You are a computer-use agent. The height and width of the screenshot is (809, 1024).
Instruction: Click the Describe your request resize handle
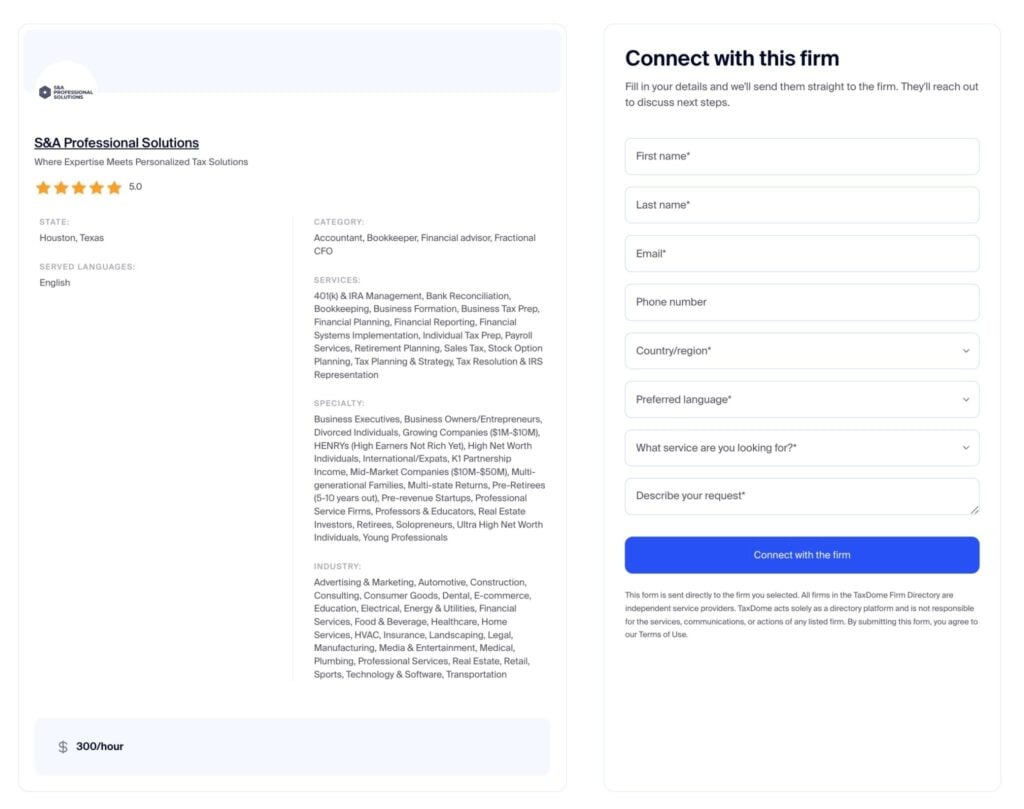(x=974, y=509)
